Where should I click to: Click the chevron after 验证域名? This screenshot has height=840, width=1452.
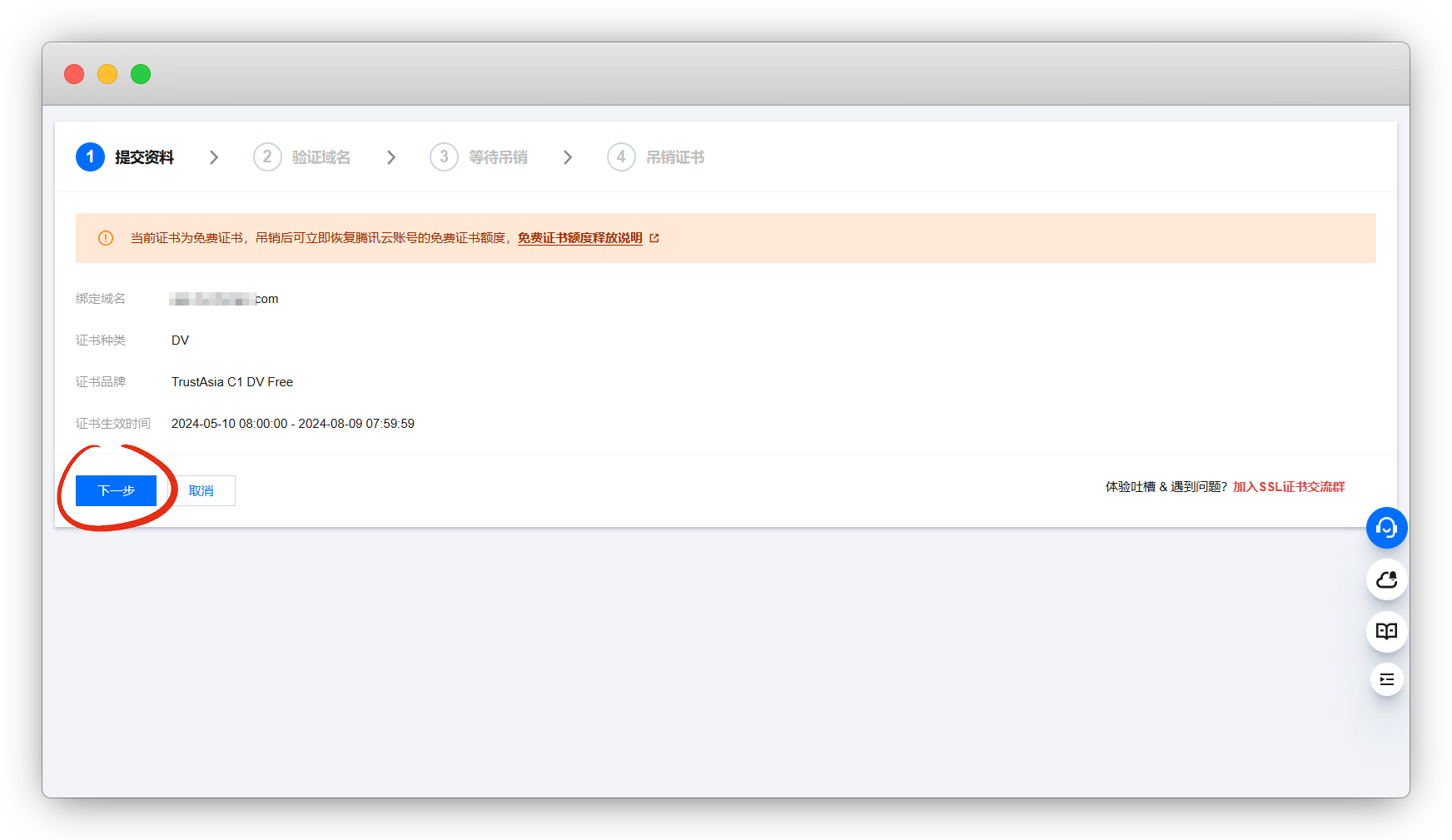tap(391, 157)
